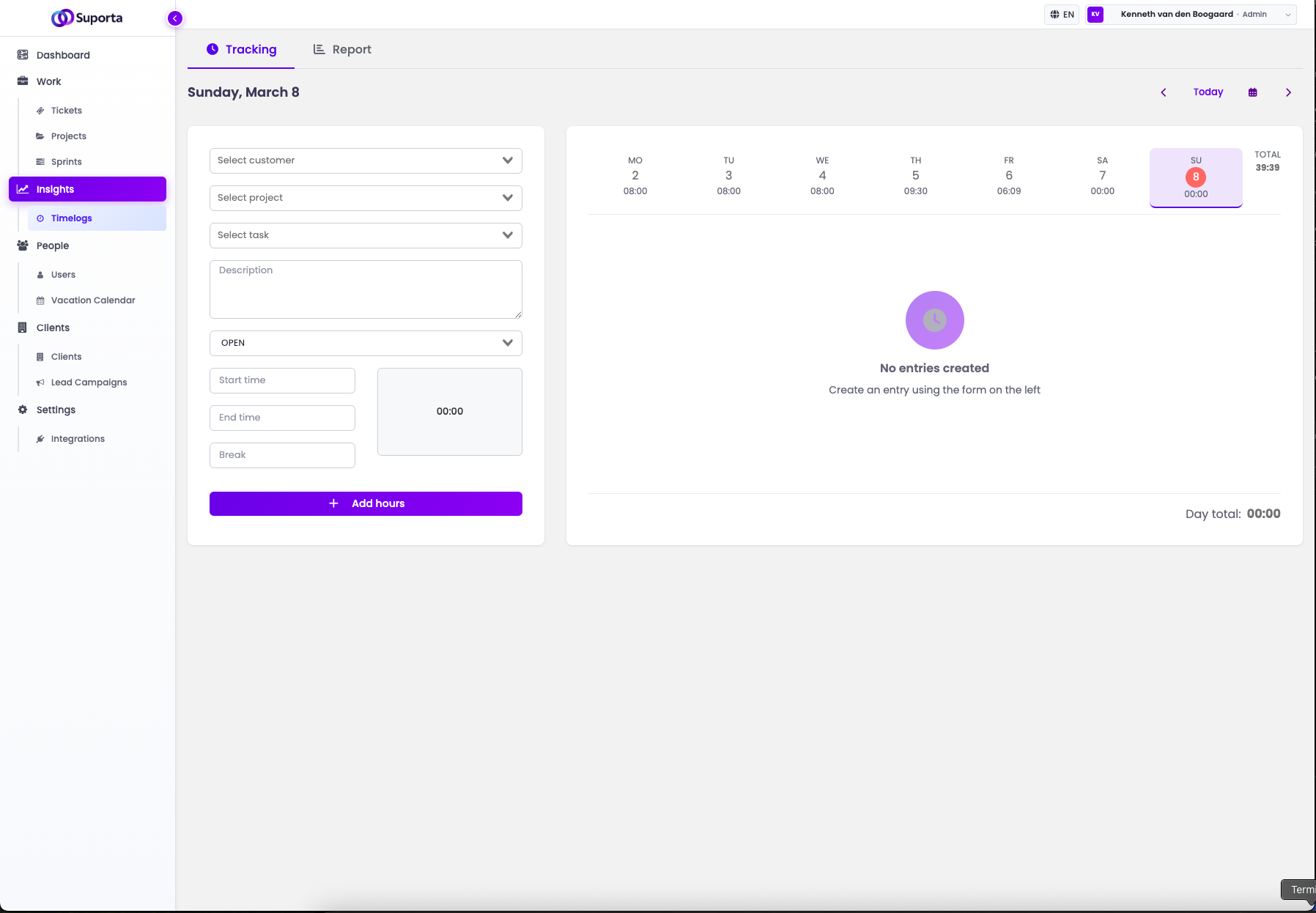Go to previous day with left chevron

1164,92
